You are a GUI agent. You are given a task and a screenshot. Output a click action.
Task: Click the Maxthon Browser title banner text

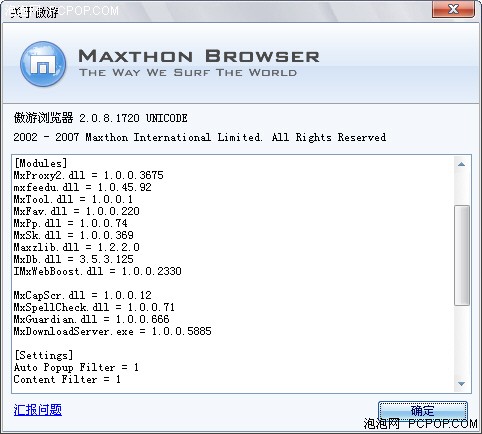[x=199, y=56]
